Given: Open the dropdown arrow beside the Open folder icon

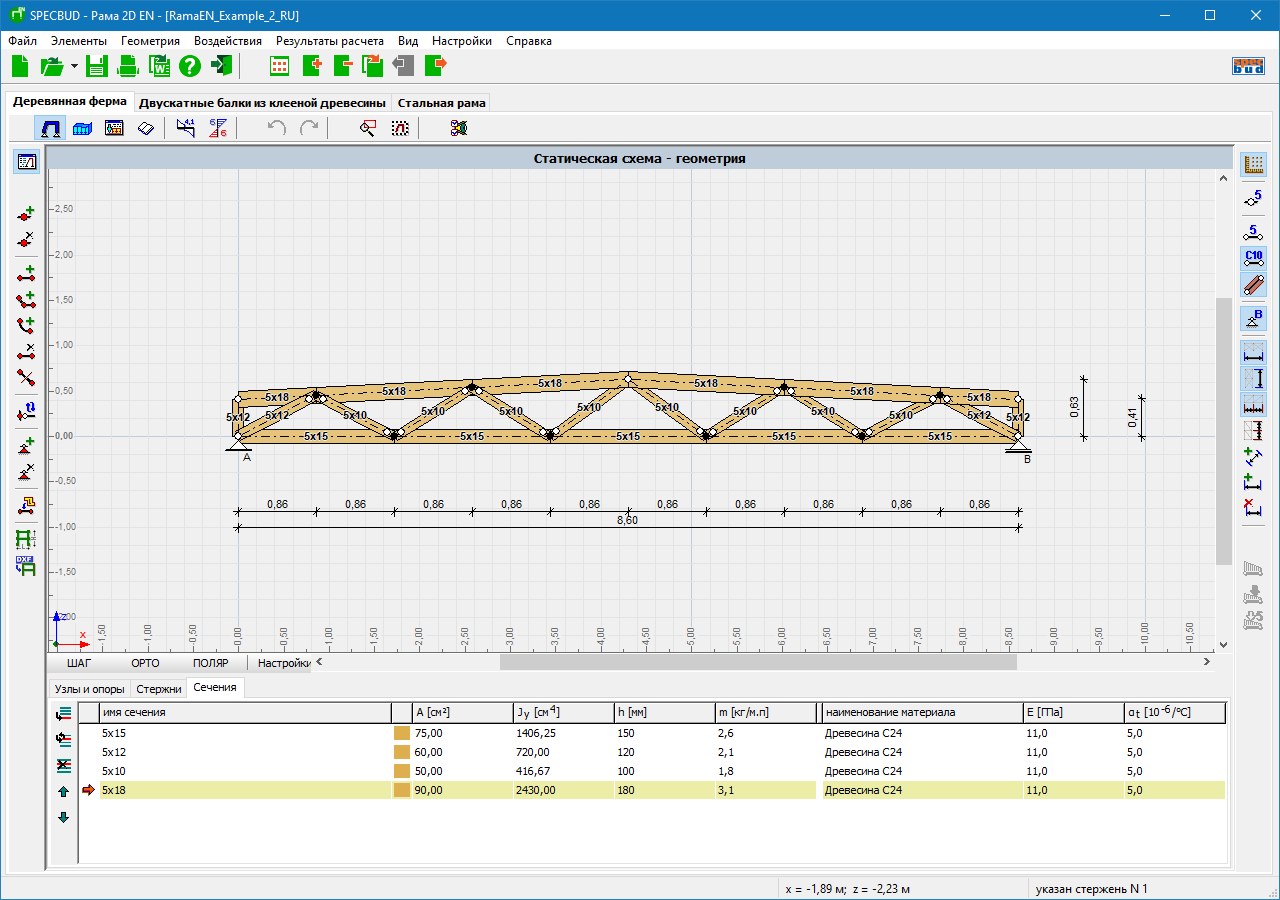Looking at the screenshot, I should tap(75, 67).
